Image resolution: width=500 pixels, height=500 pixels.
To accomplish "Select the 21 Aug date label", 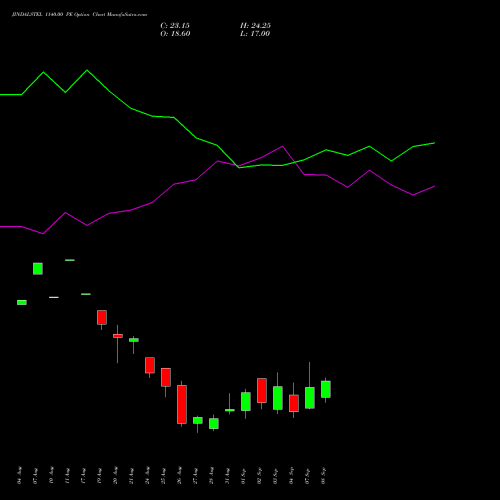I will point(131,475).
